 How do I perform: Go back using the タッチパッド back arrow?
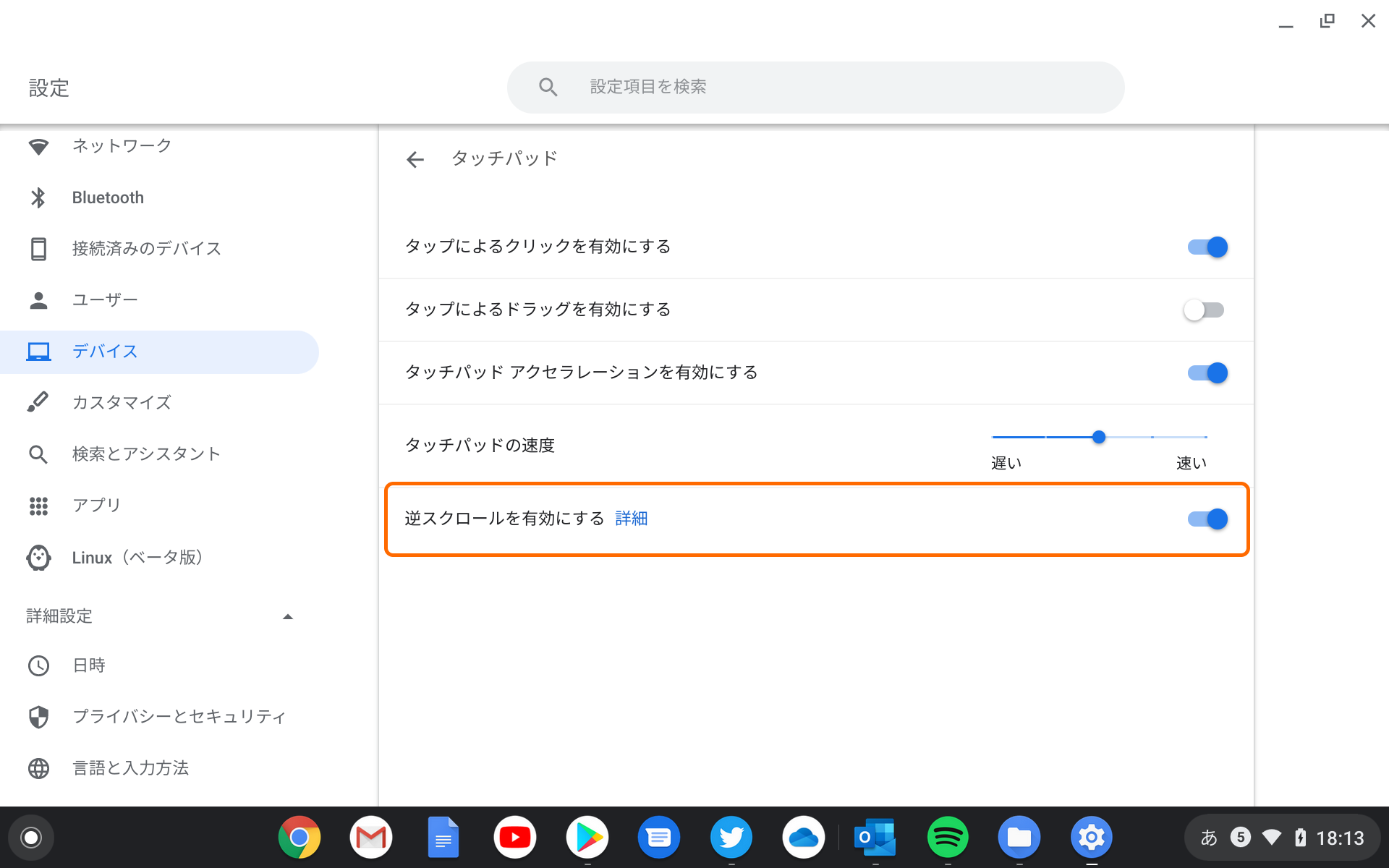click(x=415, y=159)
